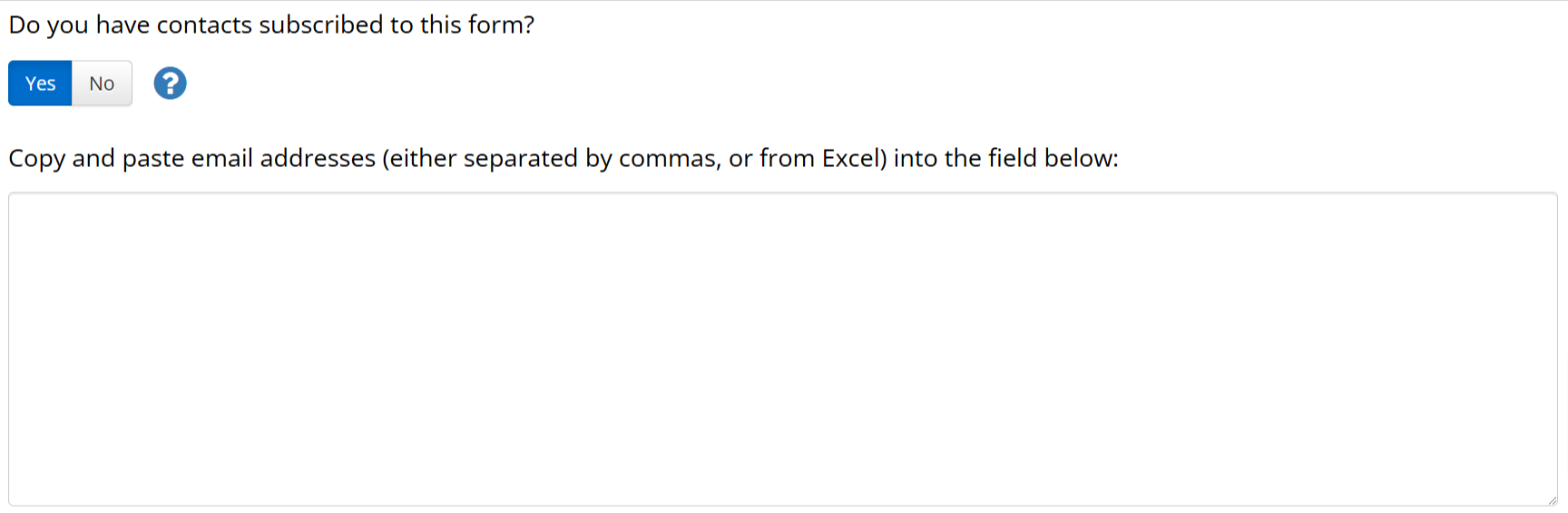This screenshot has width=1568, height=513.
Task: Select No for contacts subscribed
Action: [x=102, y=84]
